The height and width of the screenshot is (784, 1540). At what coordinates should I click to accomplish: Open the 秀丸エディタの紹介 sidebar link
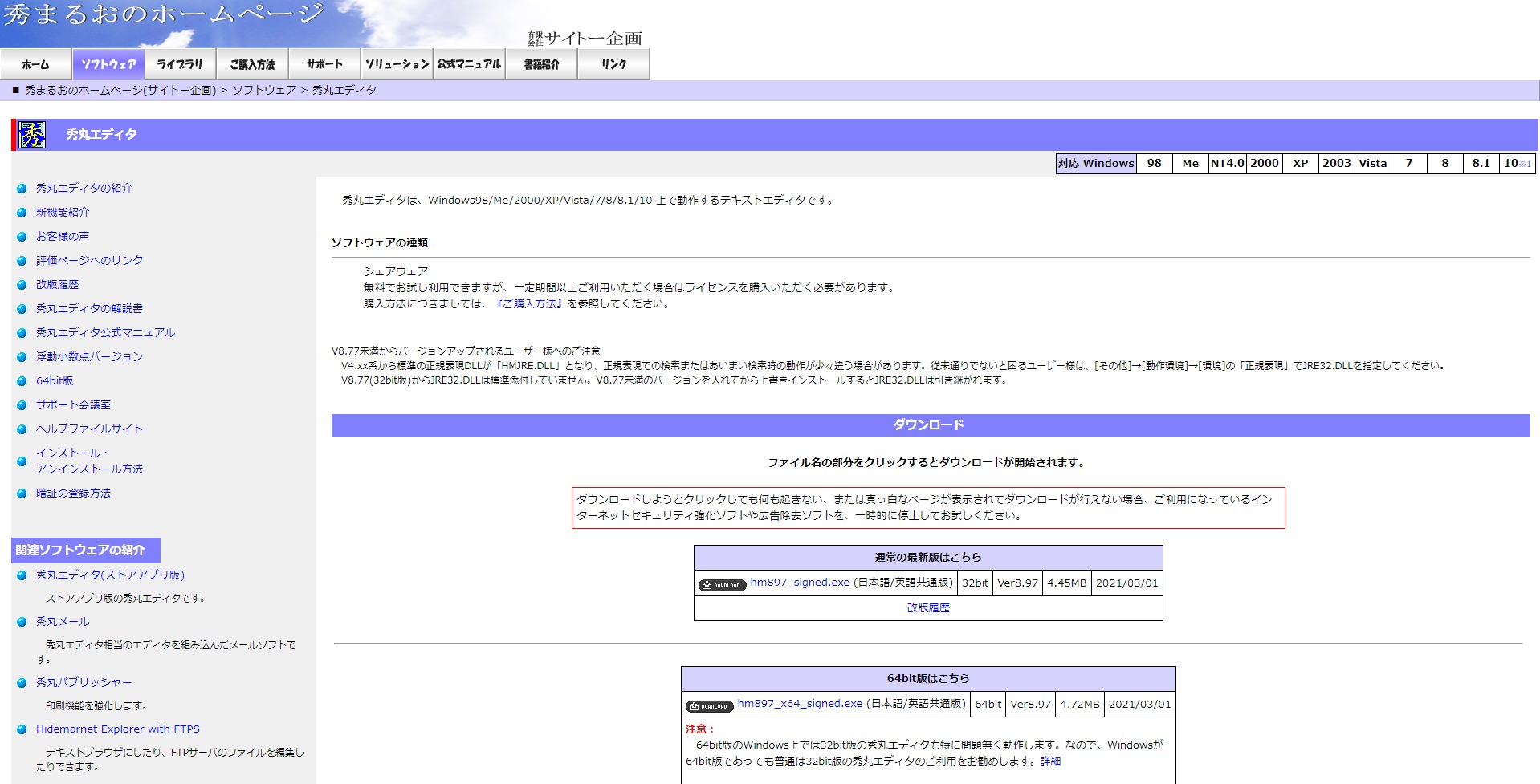(x=84, y=188)
